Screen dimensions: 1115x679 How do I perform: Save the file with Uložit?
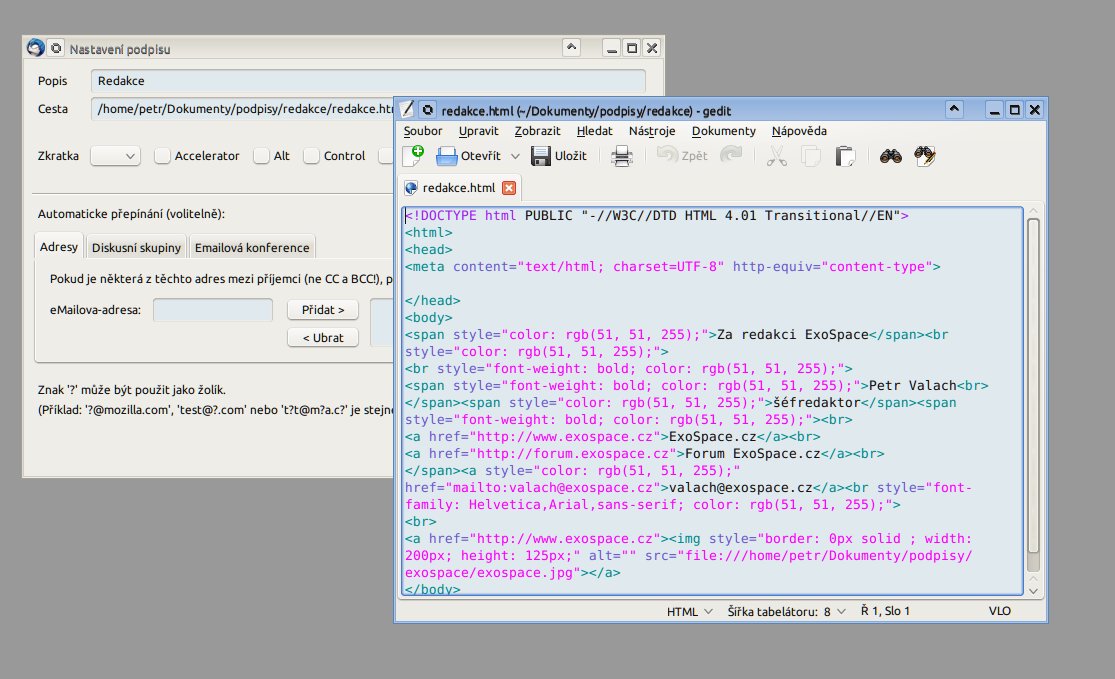[560, 156]
